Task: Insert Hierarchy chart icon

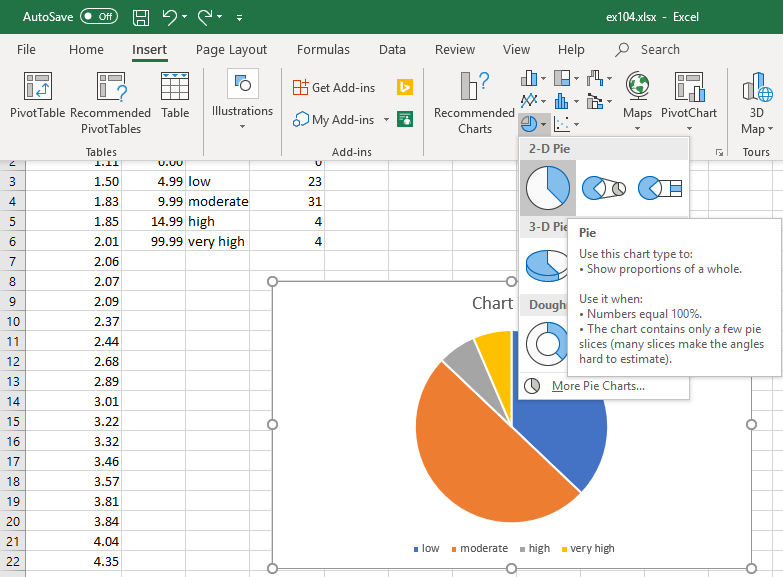Action: [562, 78]
